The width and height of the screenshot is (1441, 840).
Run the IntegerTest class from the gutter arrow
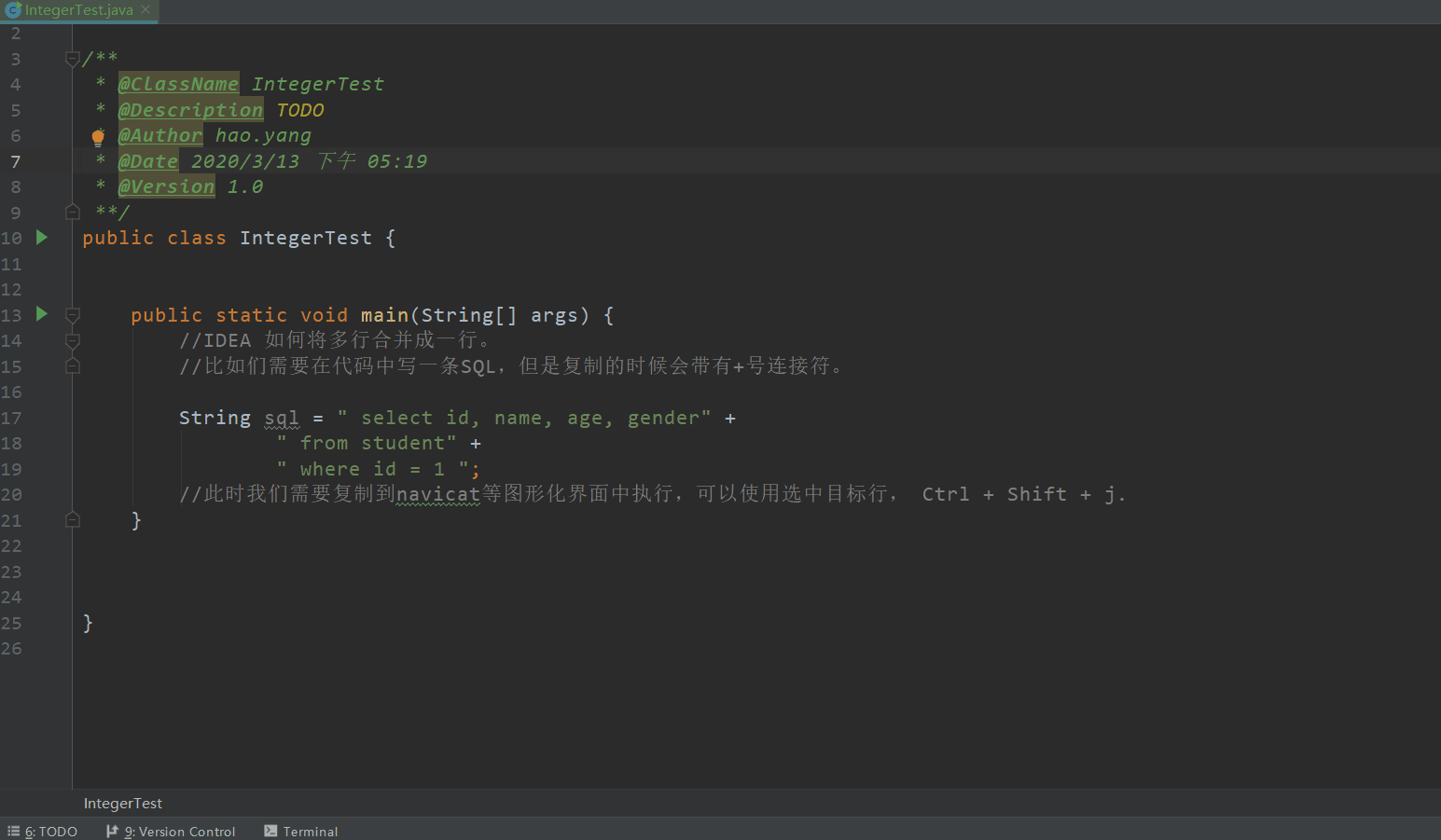40,238
